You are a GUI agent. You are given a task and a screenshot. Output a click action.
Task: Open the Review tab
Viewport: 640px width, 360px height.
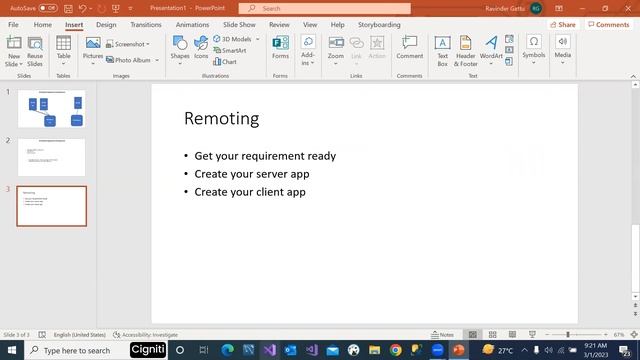279,24
